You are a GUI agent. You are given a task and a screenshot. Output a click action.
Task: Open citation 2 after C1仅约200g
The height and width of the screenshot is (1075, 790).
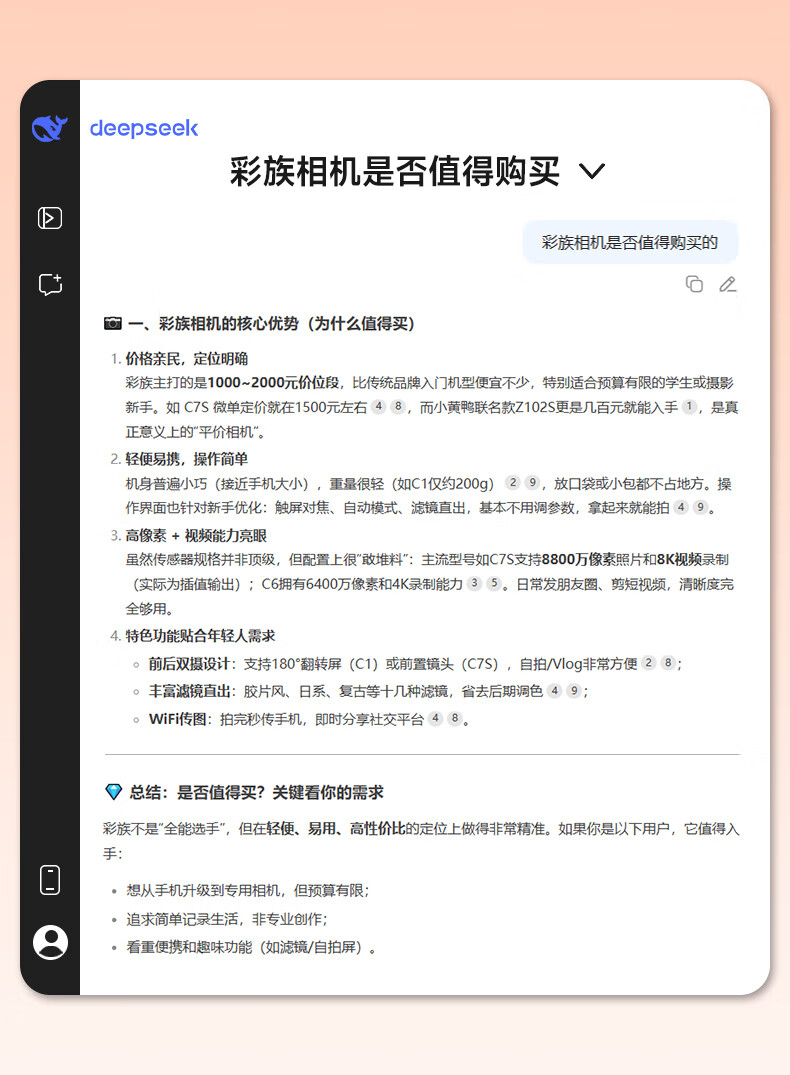point(512,482)
